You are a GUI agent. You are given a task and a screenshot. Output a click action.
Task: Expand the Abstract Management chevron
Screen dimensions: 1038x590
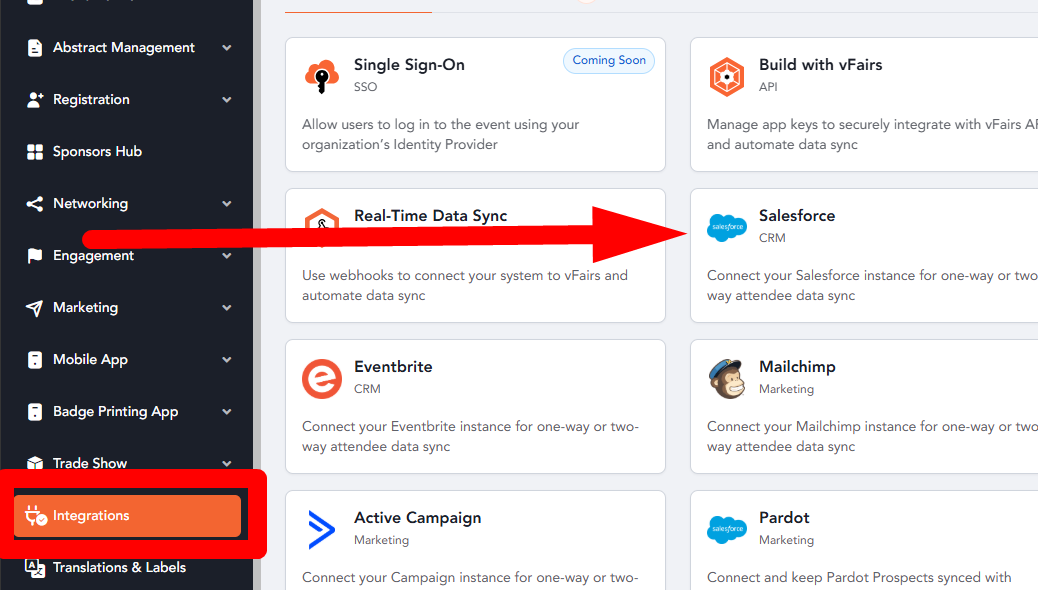pyautogui.click(x=227, y=48)
